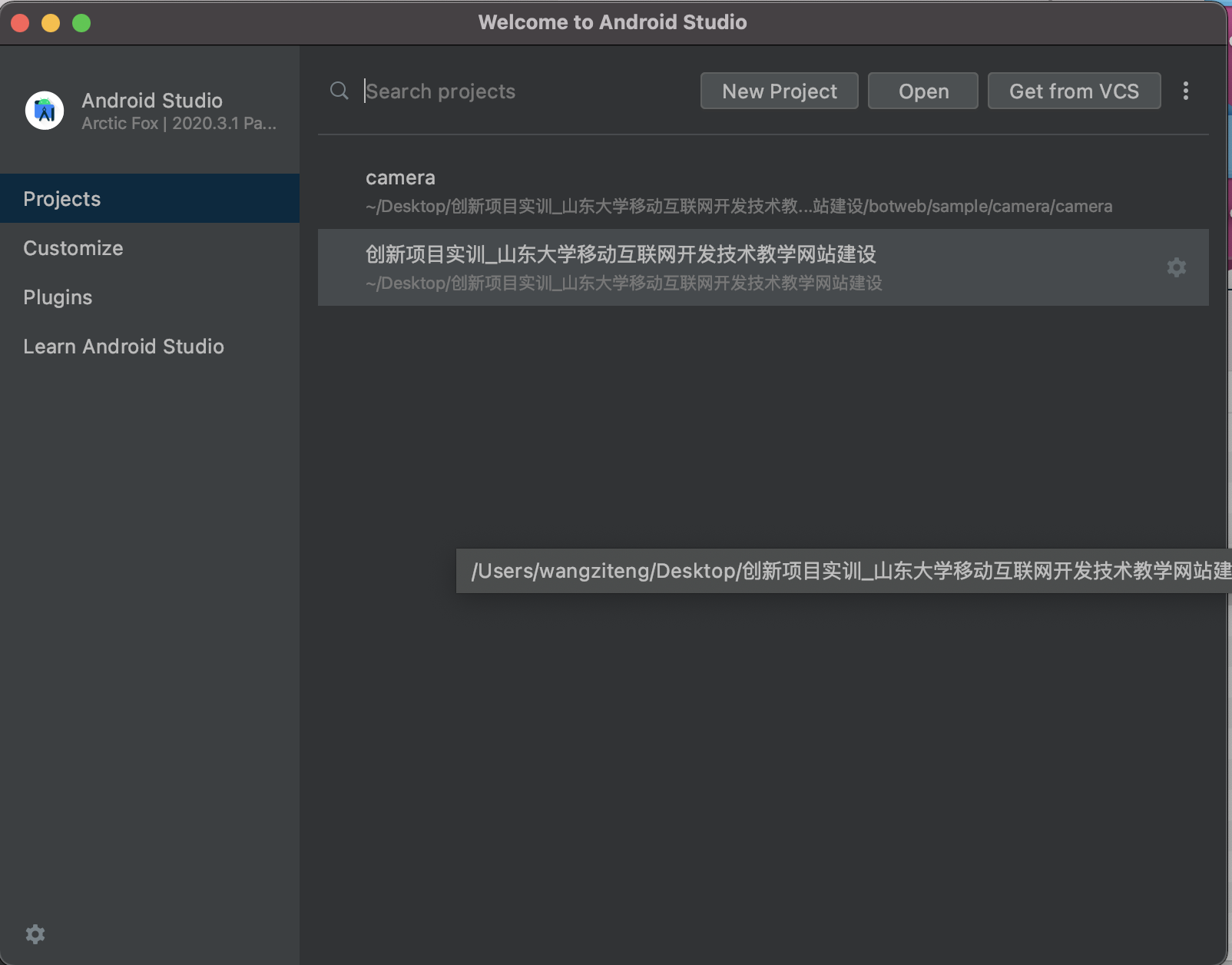Select the Projects tab
This screenshot has width=1232, height=965.
tap(150, 198)
